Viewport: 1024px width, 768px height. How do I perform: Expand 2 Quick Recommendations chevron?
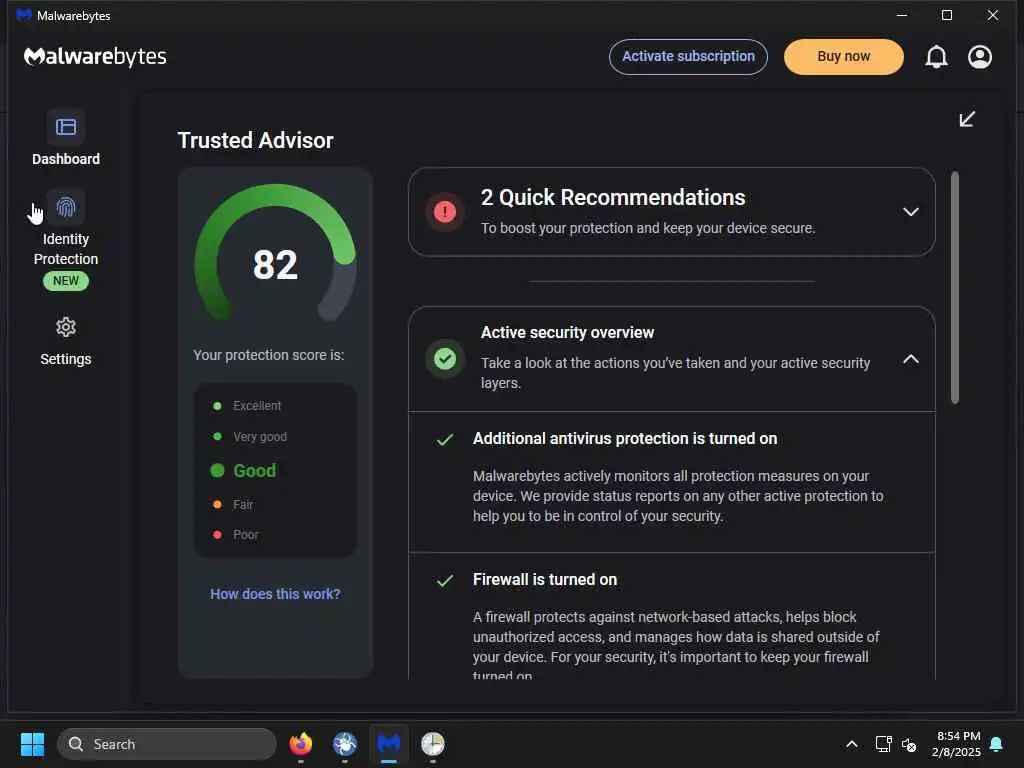tap(910, 212)
